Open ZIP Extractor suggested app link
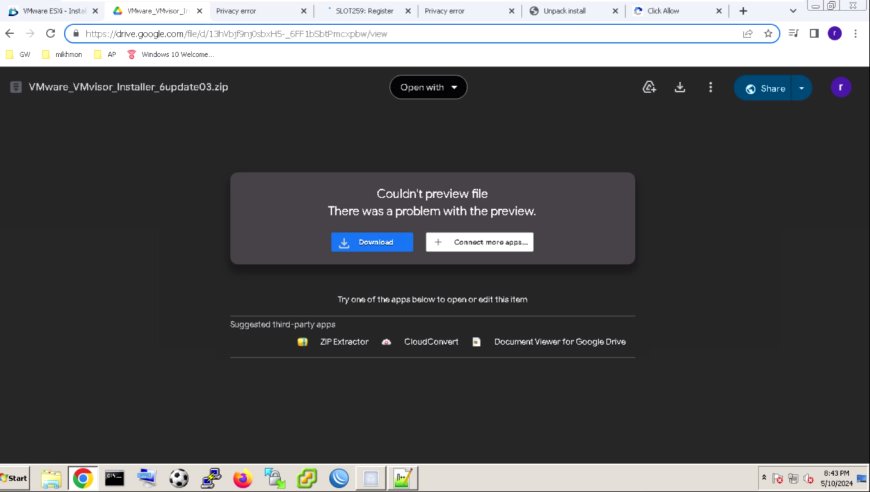 coord(344,342)
